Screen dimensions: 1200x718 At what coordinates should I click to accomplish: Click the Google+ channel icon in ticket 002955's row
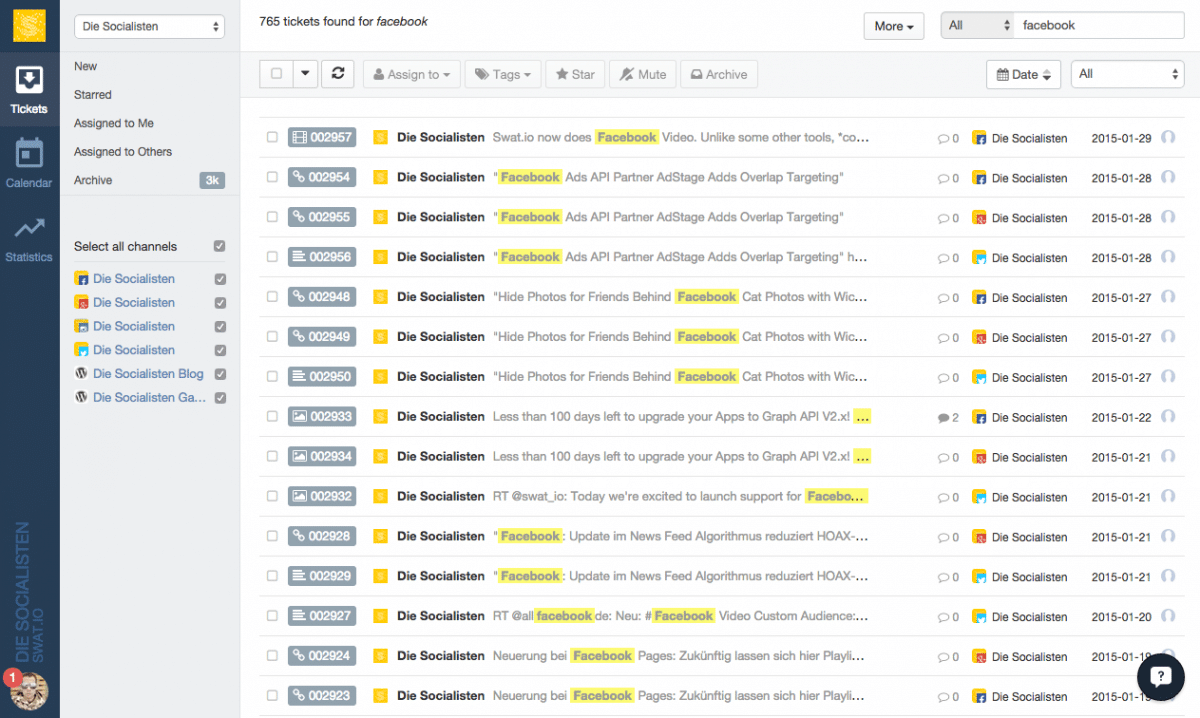[x=981, y=218]
